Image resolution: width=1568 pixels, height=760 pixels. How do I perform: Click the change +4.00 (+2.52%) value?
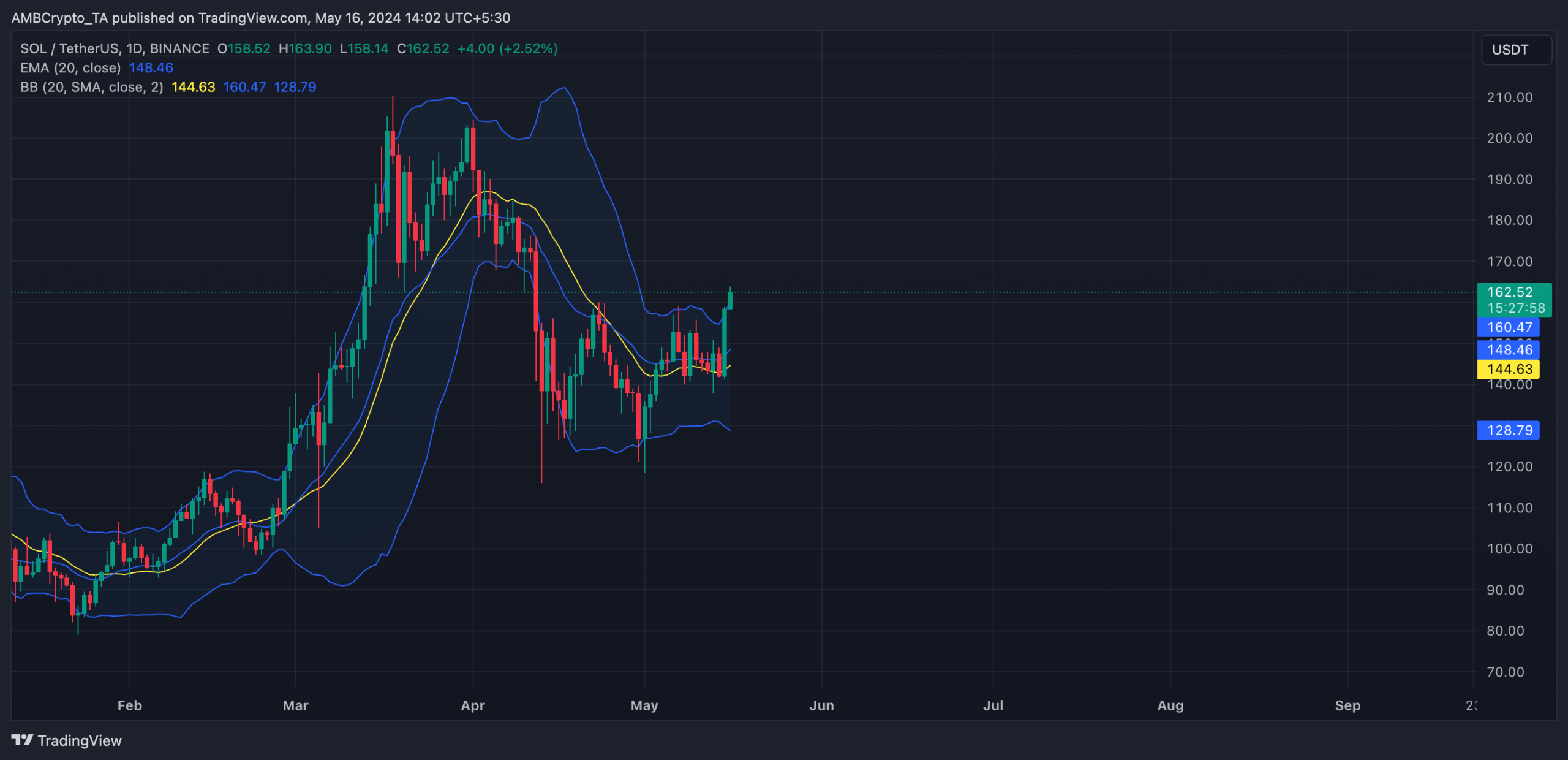(508, 48)
